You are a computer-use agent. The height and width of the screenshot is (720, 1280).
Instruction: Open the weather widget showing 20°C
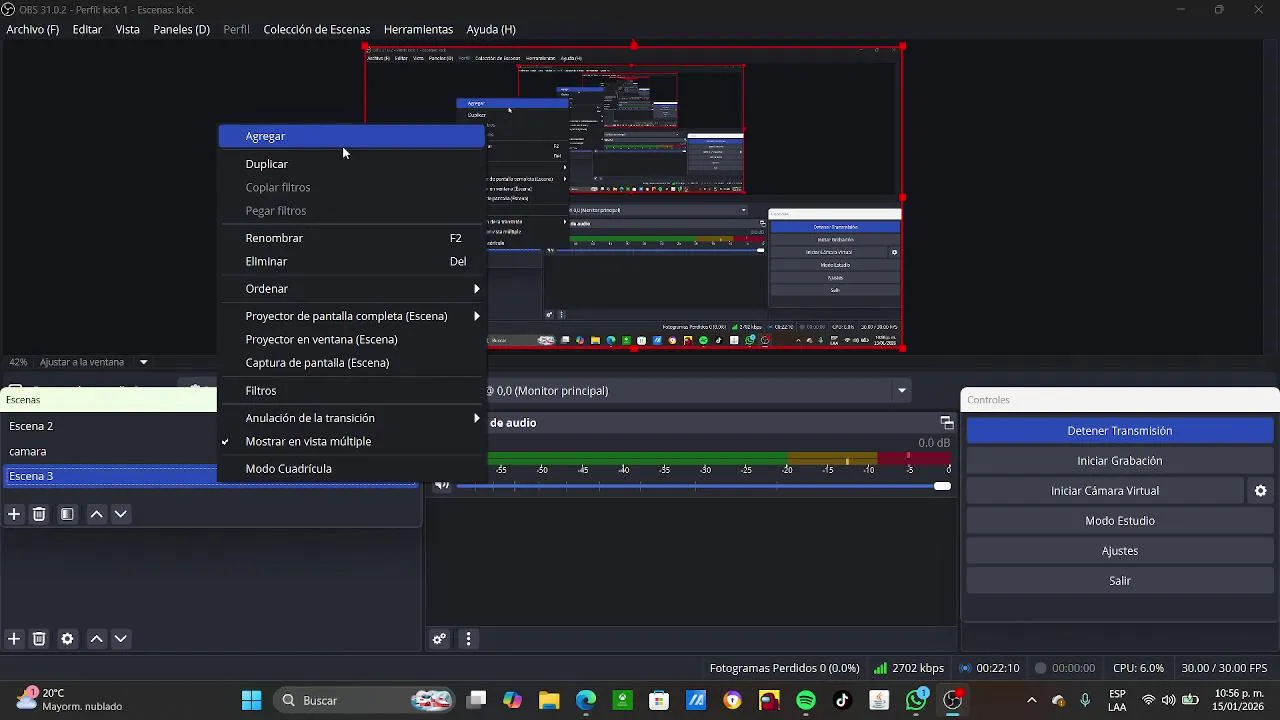(69, 700)
